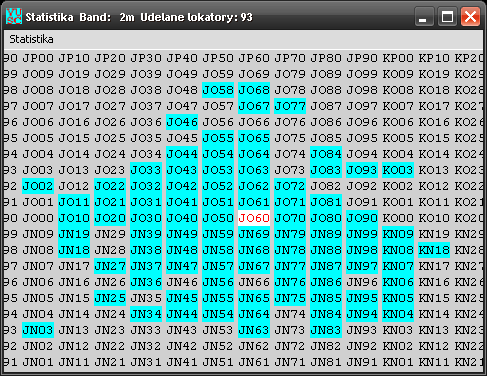Click locator cell JO33

click(146, 170)
